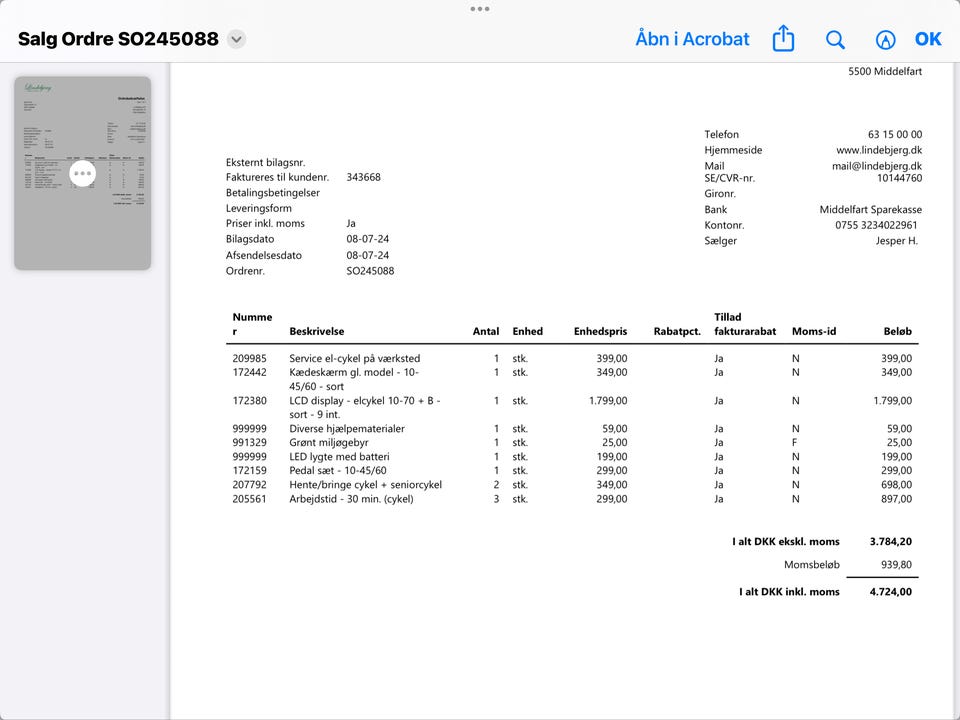Click item number 172442

tap(249, 372)
